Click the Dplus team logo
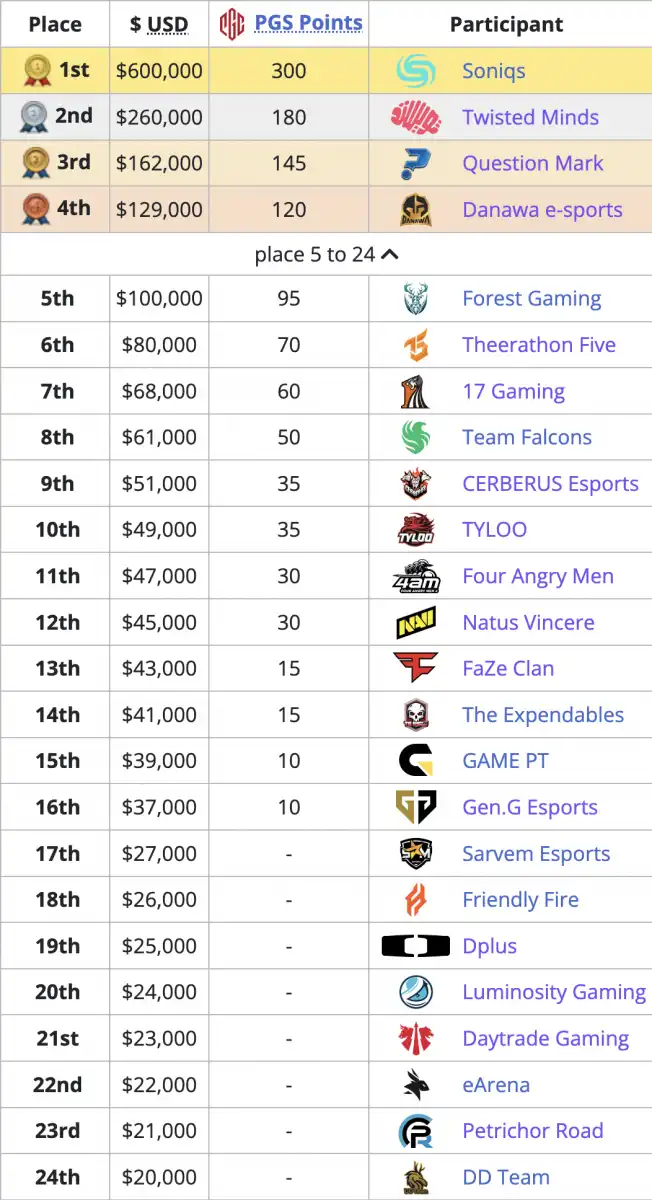This screenshot has height=1200, width=652. [x=416, y=945]
